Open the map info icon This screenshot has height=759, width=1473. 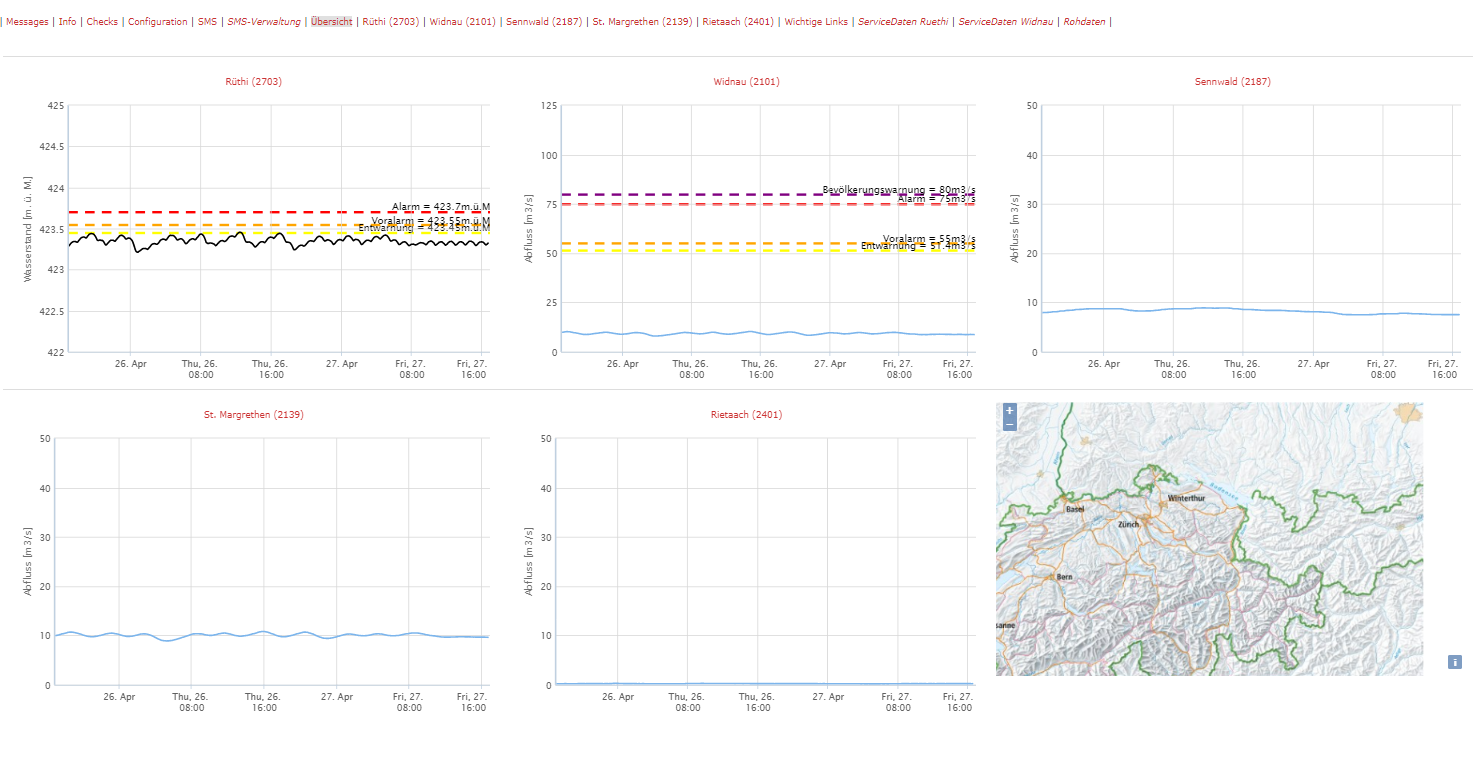click(x=1455, y=662)
